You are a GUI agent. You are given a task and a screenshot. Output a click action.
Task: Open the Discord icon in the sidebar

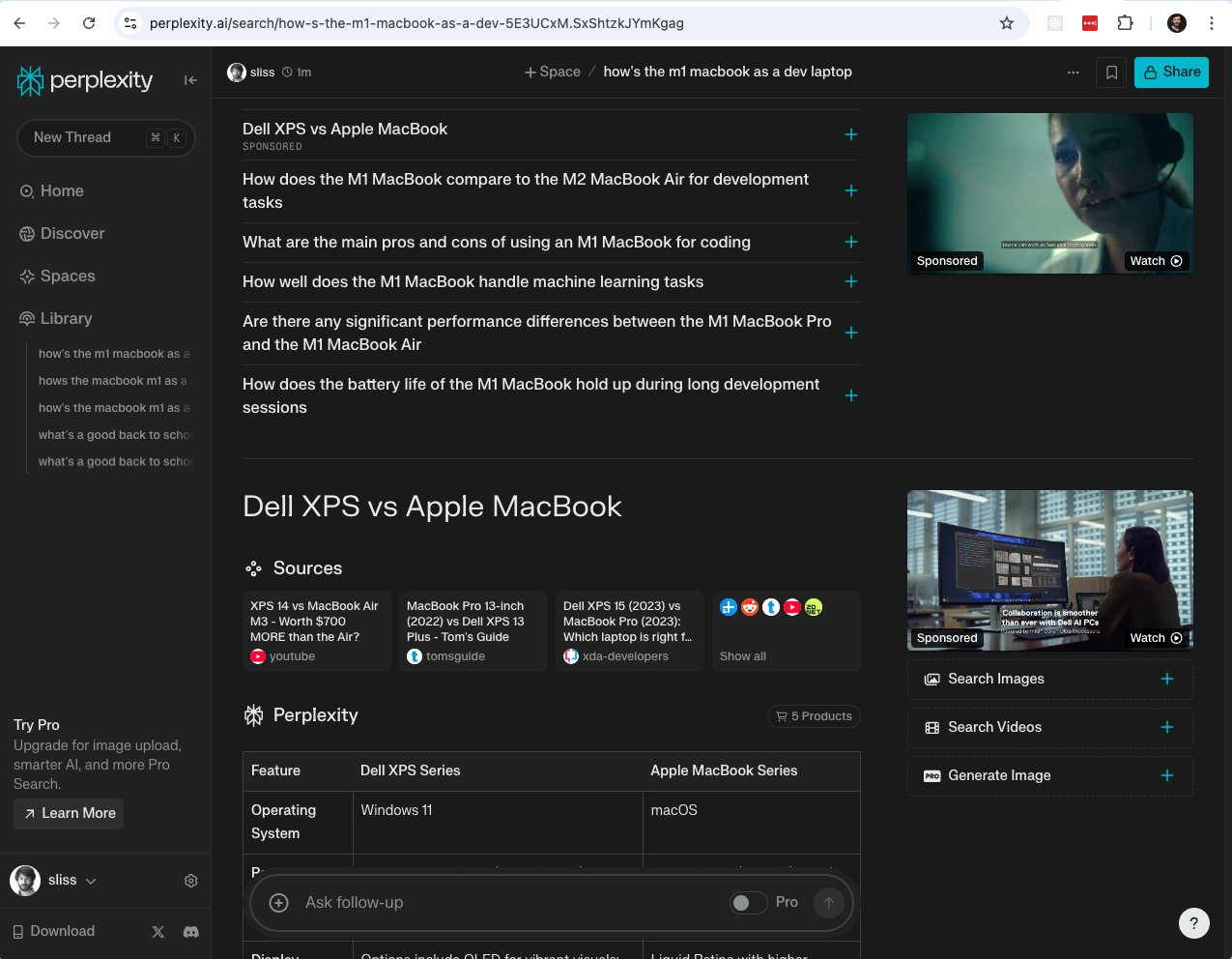coord(191,932)
